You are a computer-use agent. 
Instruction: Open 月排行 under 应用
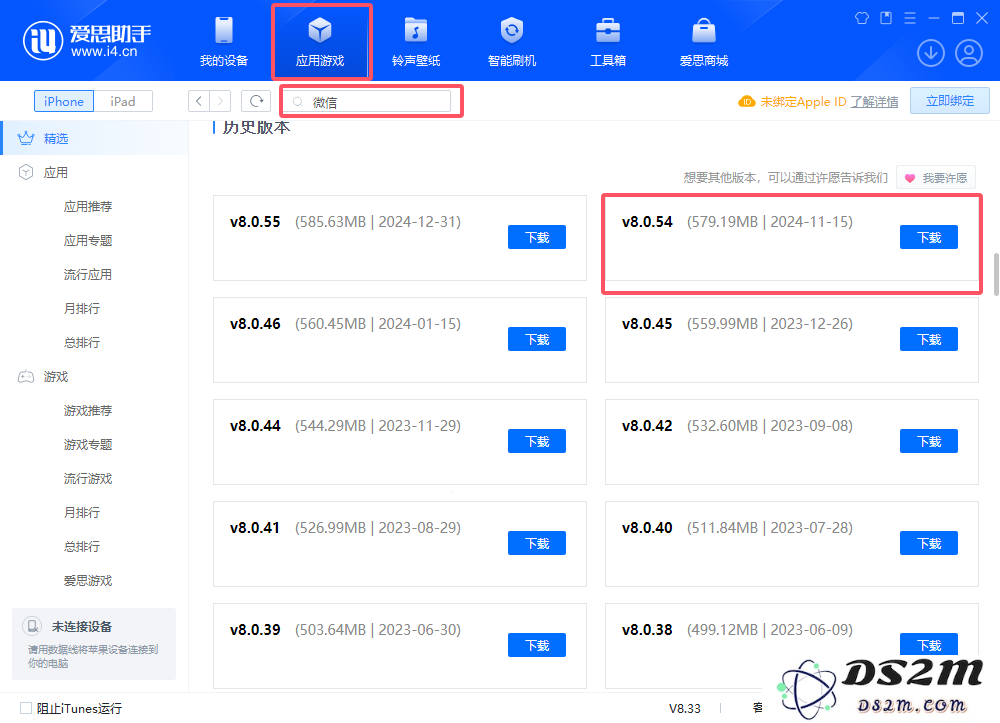point(82,309)
